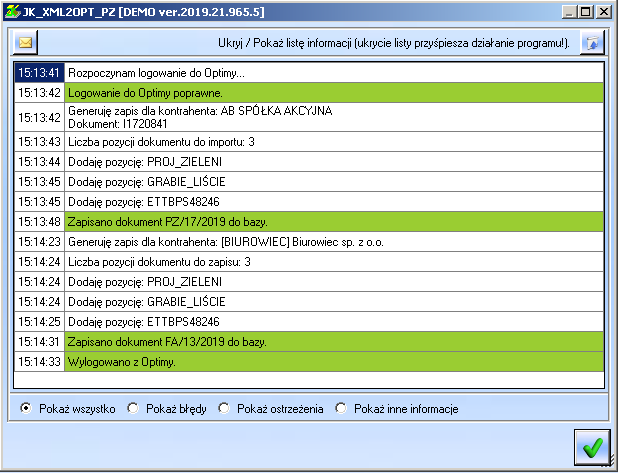
Task: Minimize the JK_XML2OPT_PZ window
Action: point(569,12)
